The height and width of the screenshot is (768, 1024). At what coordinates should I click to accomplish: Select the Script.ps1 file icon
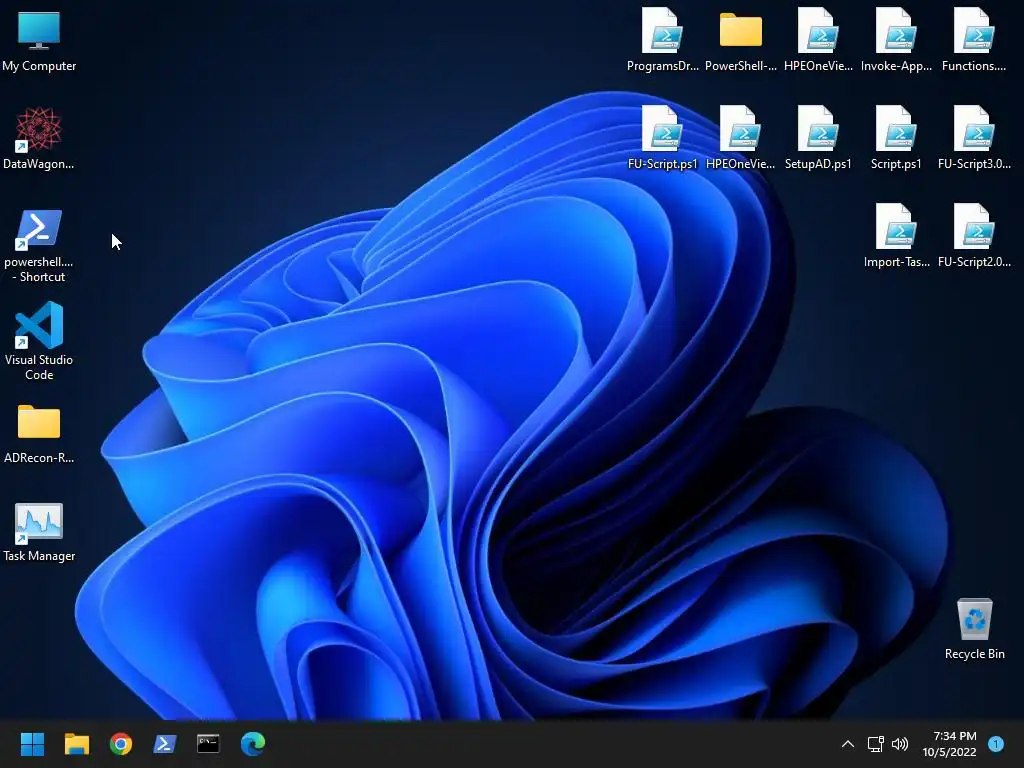(x=896, y=137)
